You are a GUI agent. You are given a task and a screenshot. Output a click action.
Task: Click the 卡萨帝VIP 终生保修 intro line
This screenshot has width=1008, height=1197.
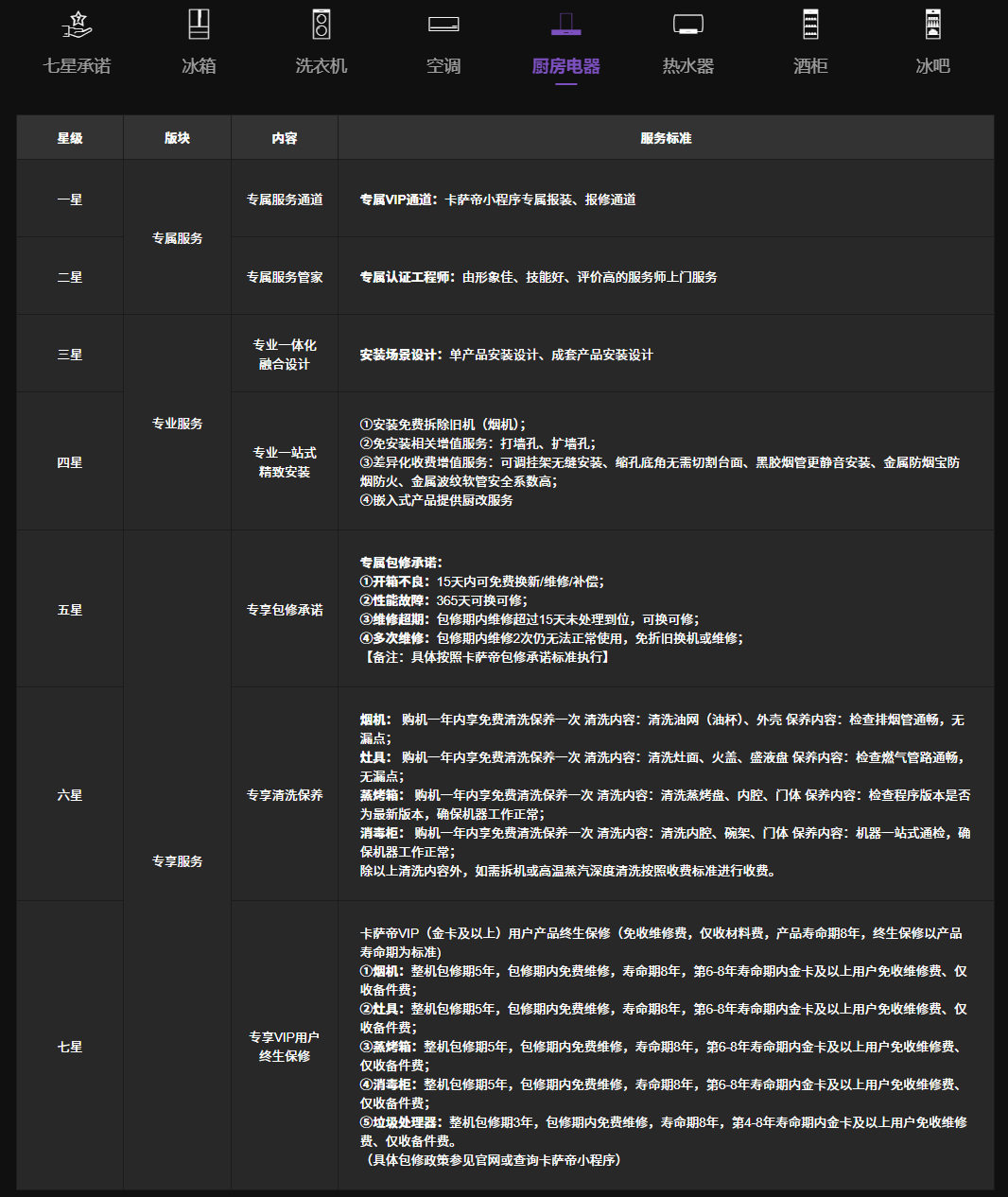pyautogui.click(x=661, y=943)
